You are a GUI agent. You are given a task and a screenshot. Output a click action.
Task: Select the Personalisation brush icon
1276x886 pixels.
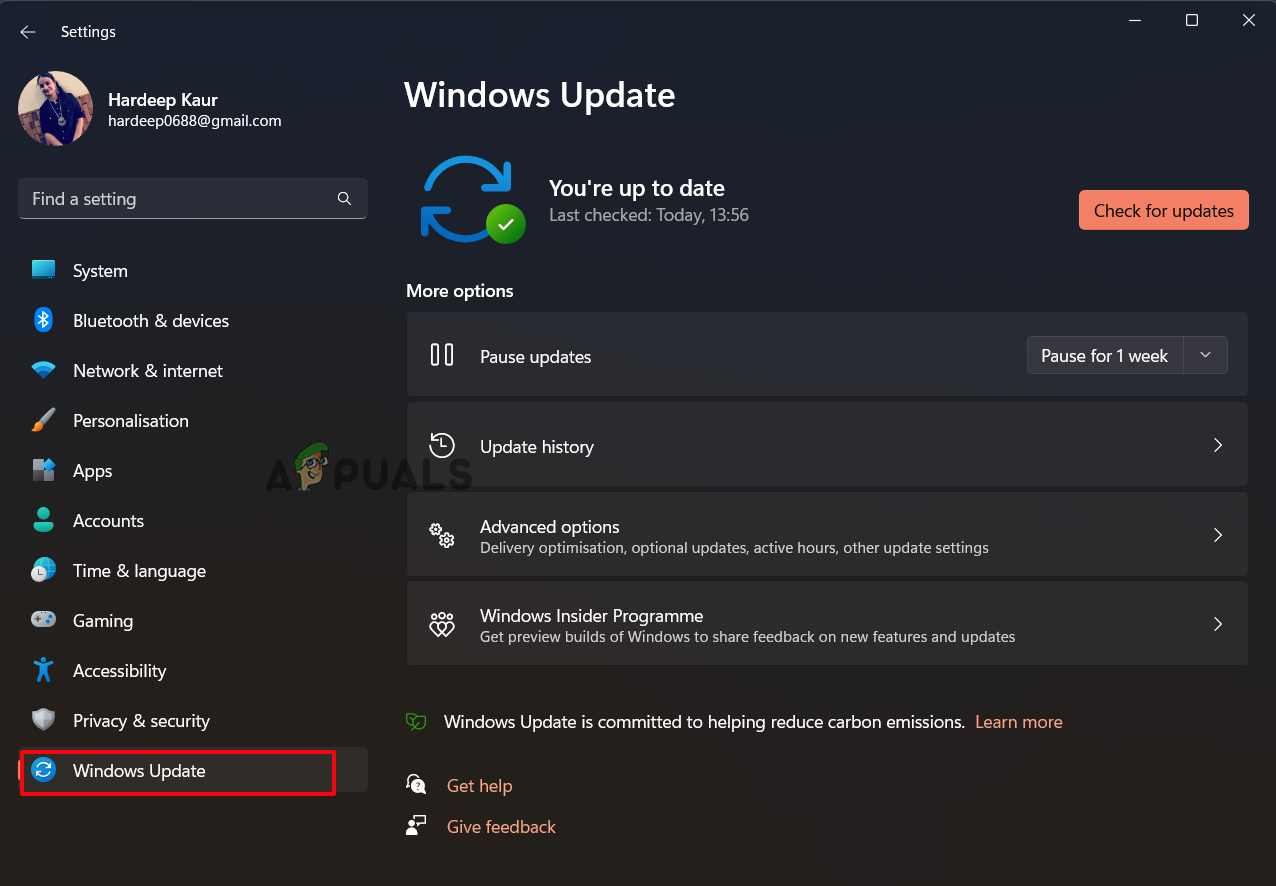(x=44, y=420)
